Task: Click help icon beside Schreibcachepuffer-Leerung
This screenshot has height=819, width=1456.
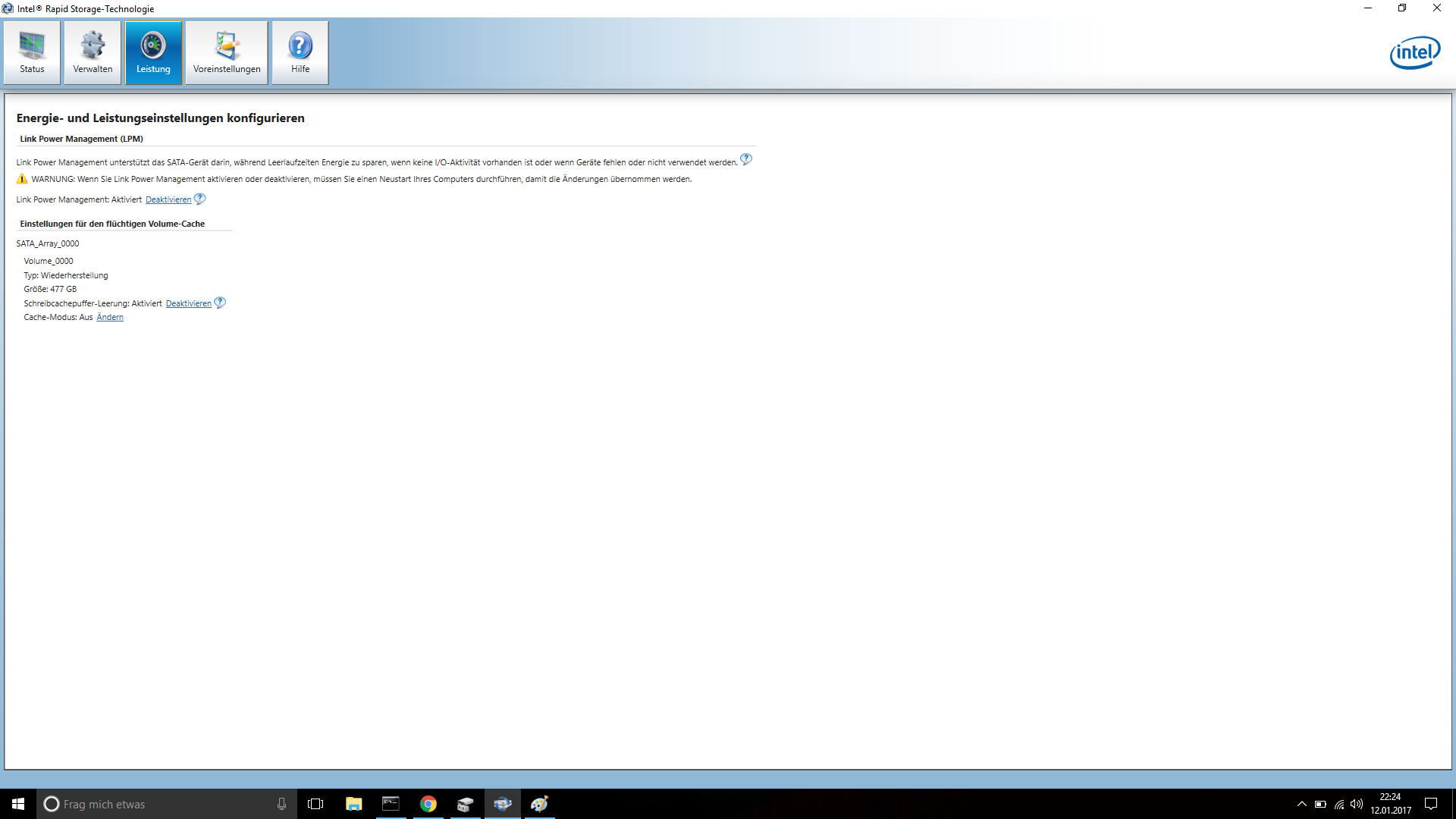Action: (x=220, y=303)
